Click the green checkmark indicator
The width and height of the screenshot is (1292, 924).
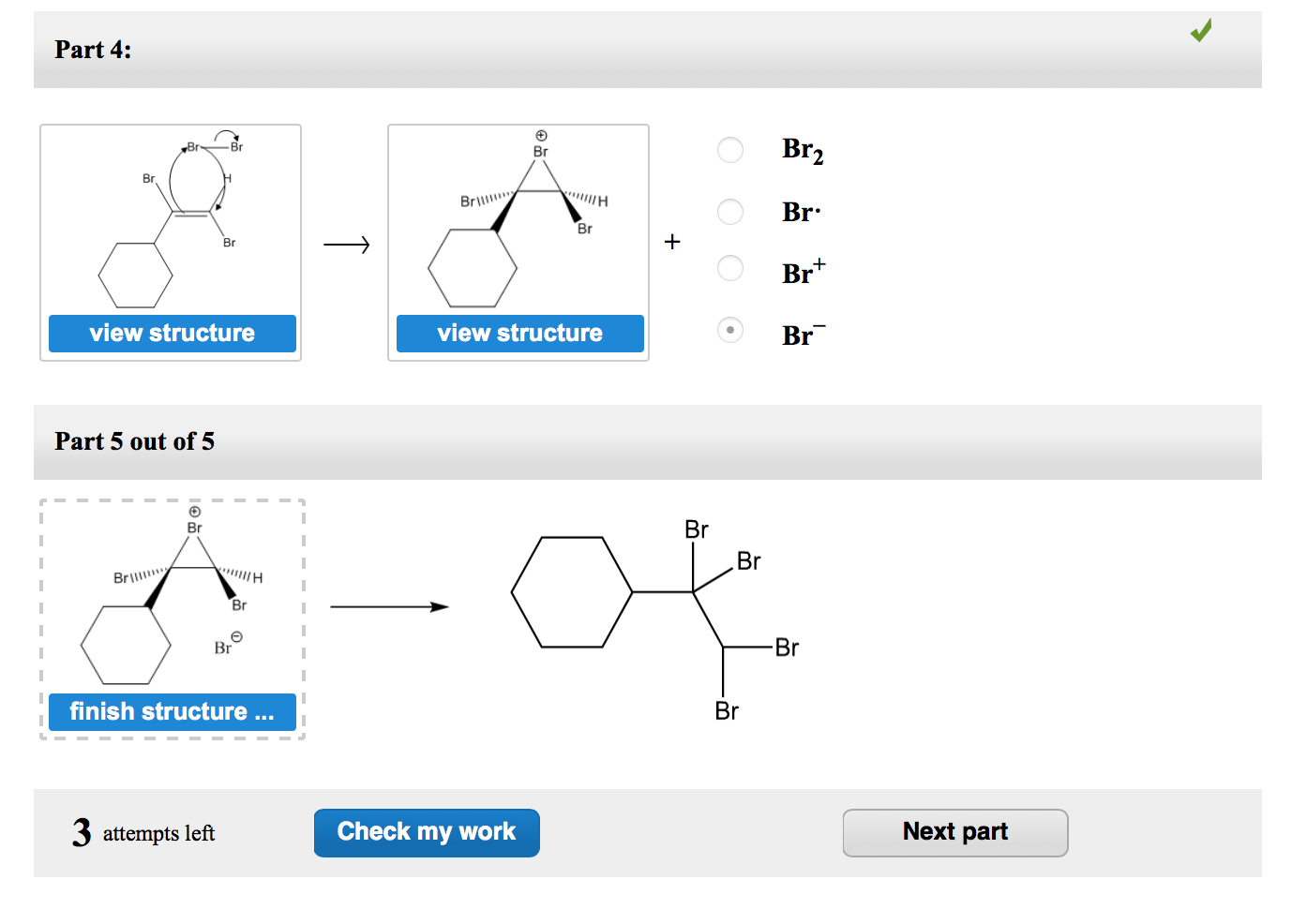pyautogui.click(x=1201, y=31)
